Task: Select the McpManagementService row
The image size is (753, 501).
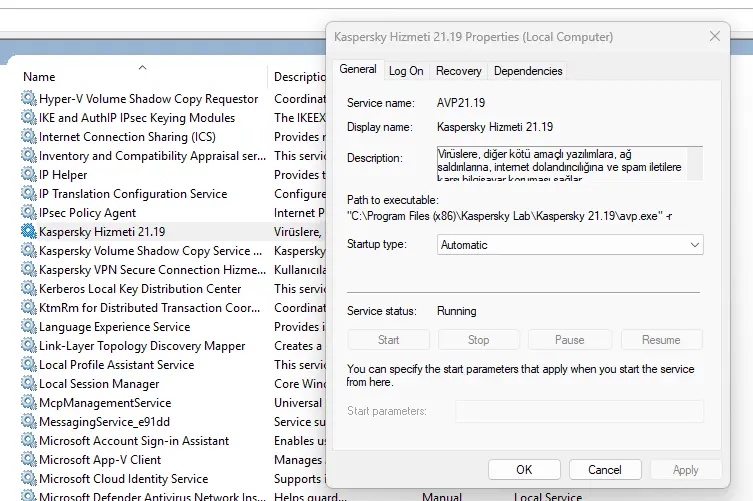Action: pos(105,403)
